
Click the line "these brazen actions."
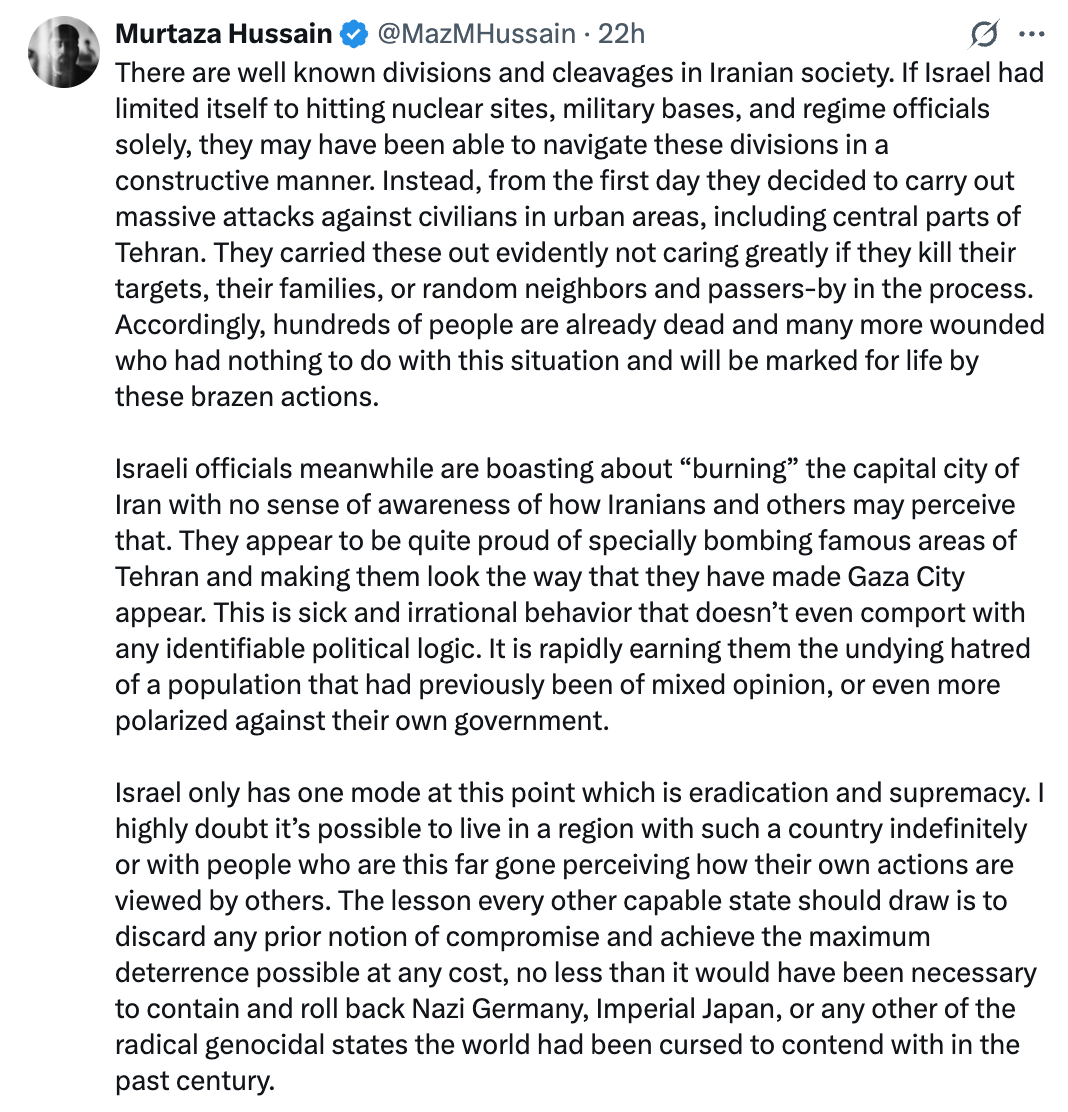pyautogui.click(x=247, y=396)
